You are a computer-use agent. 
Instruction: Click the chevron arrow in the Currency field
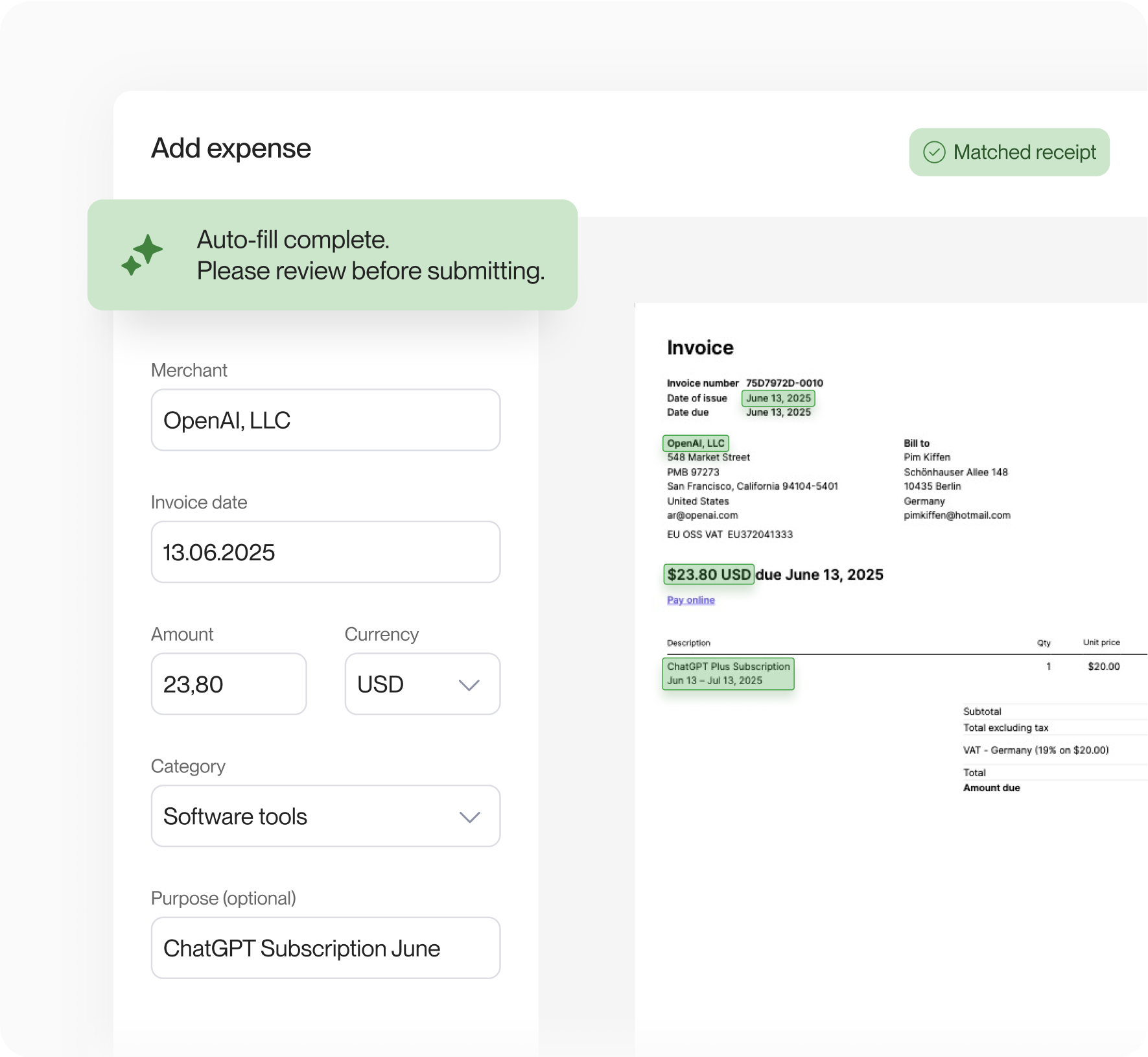click(469, 685)
